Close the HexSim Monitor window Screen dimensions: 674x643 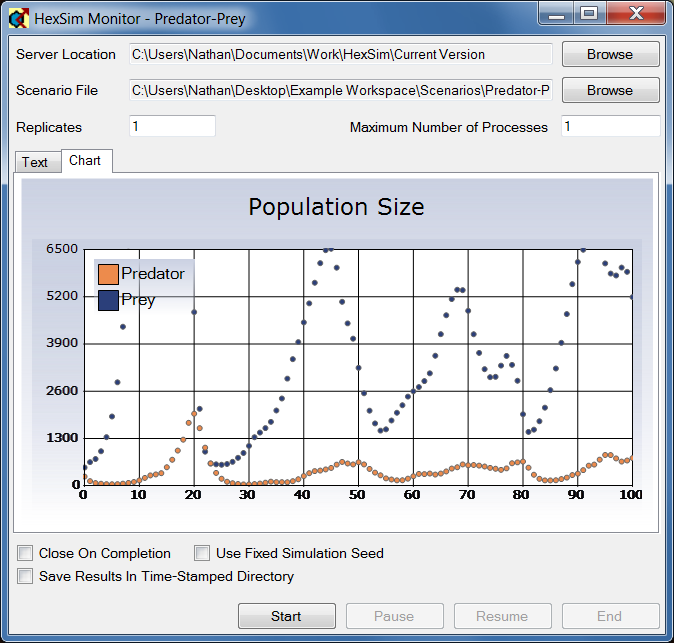pyautogui.click(x=636, y=14)
